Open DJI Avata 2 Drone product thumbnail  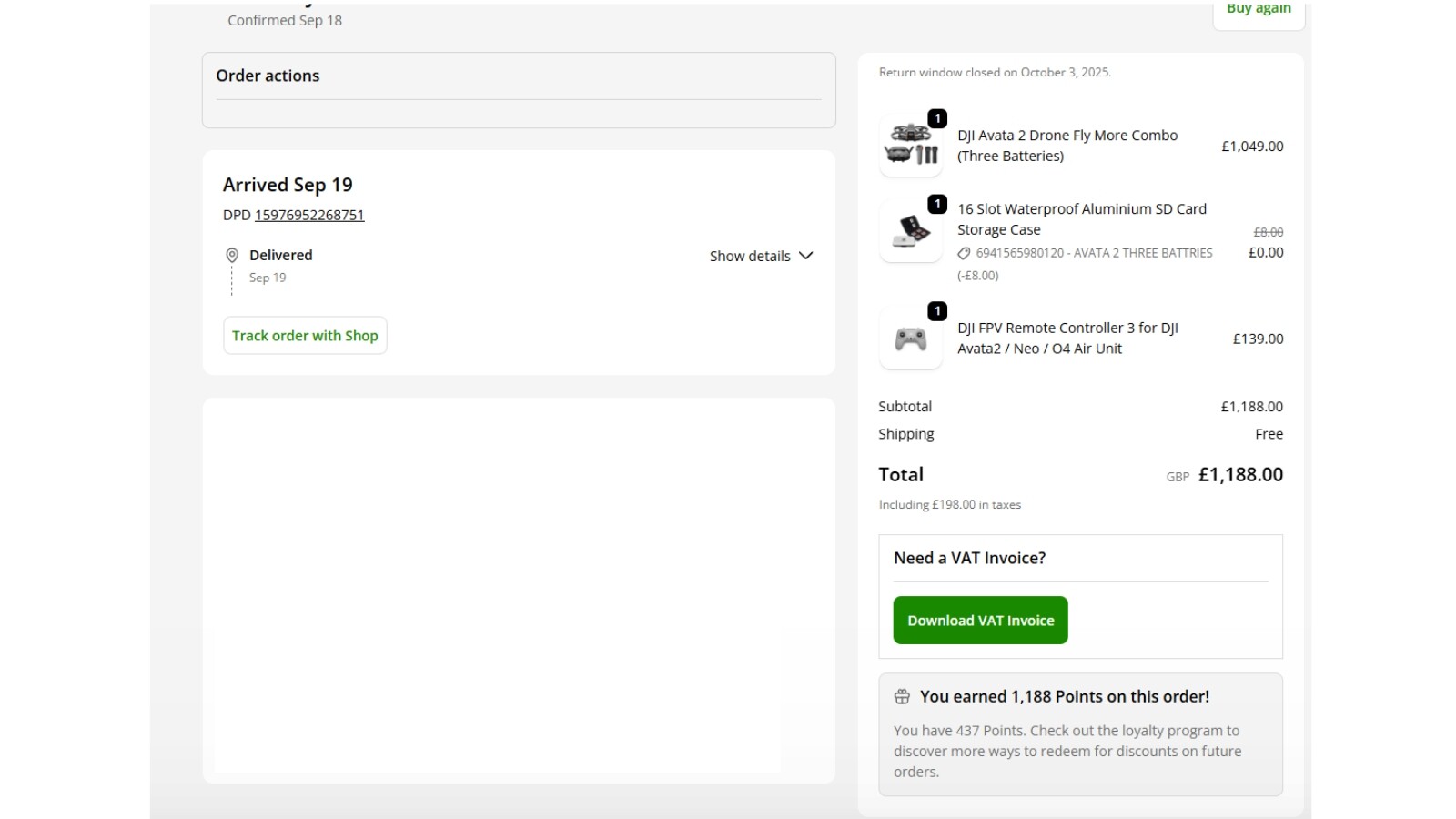pyautogui.click(x=910, y=147)
